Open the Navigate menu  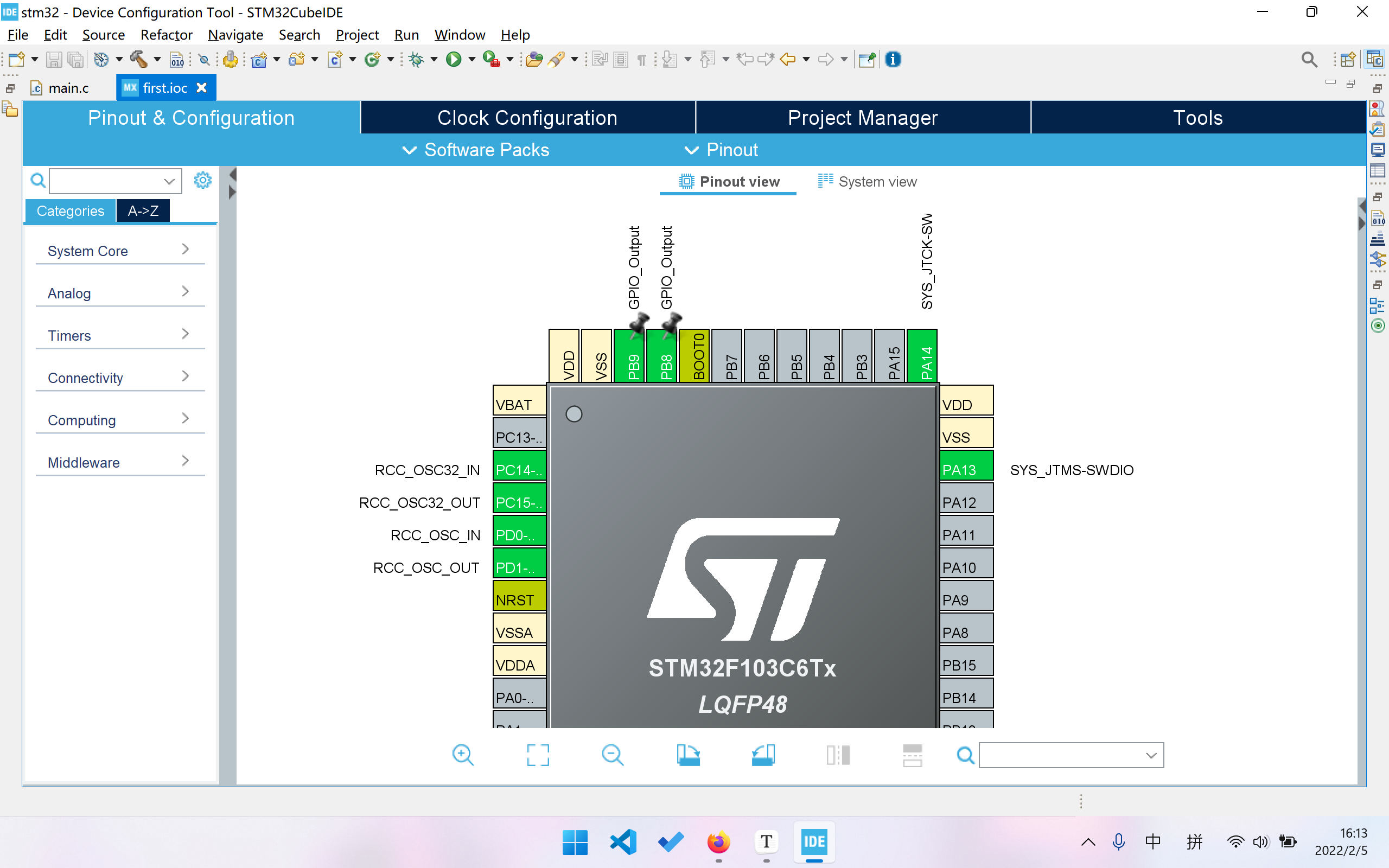tap(235, 34)
